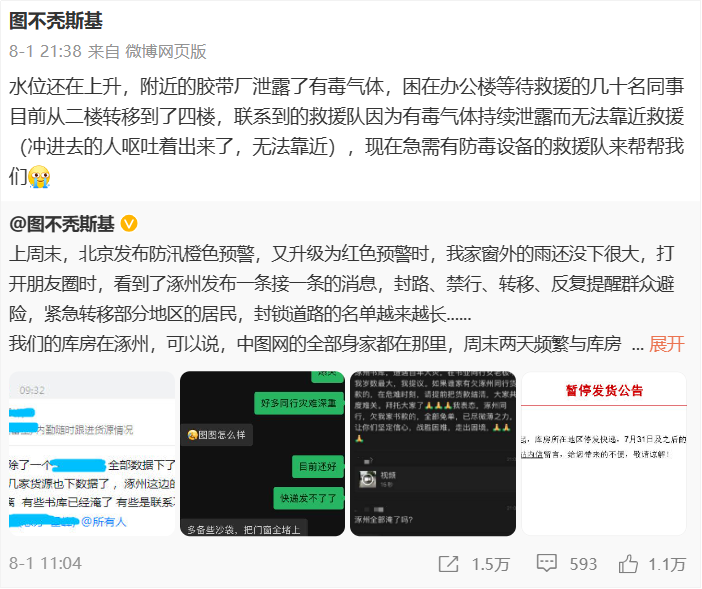Like the post with thumbs-up icon

click(x=628, y=563)
